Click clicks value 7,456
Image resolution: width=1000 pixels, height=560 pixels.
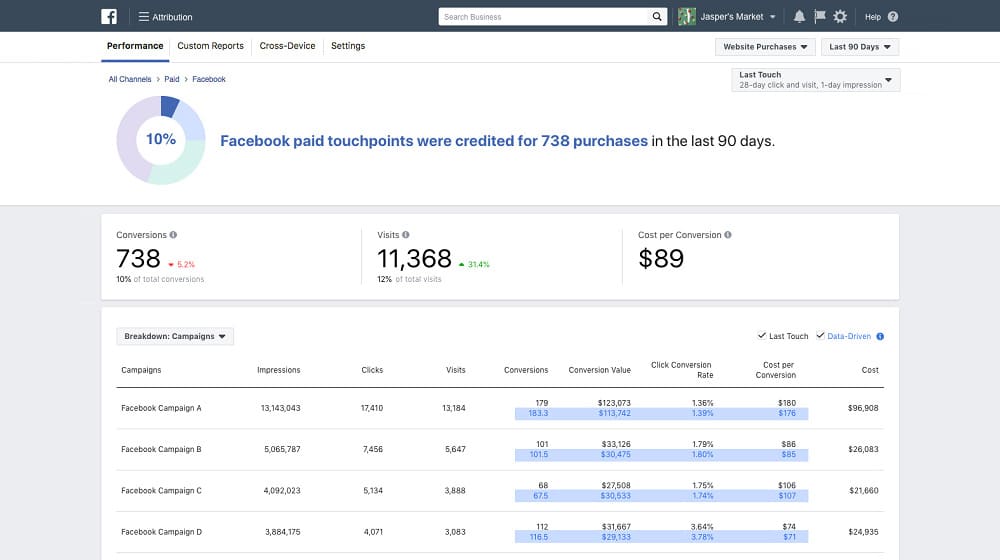pos(373,449)
